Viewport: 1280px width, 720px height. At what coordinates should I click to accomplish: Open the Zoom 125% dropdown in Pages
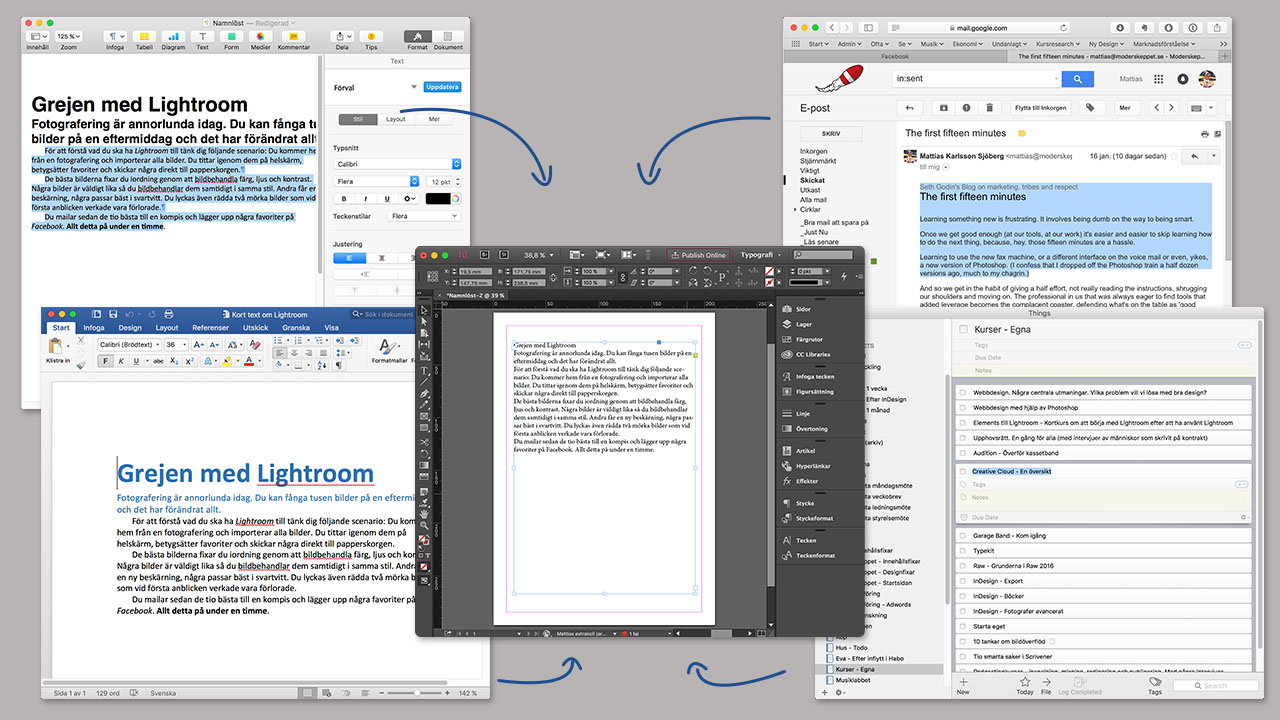pyautogui.click(x=68, y=37)
